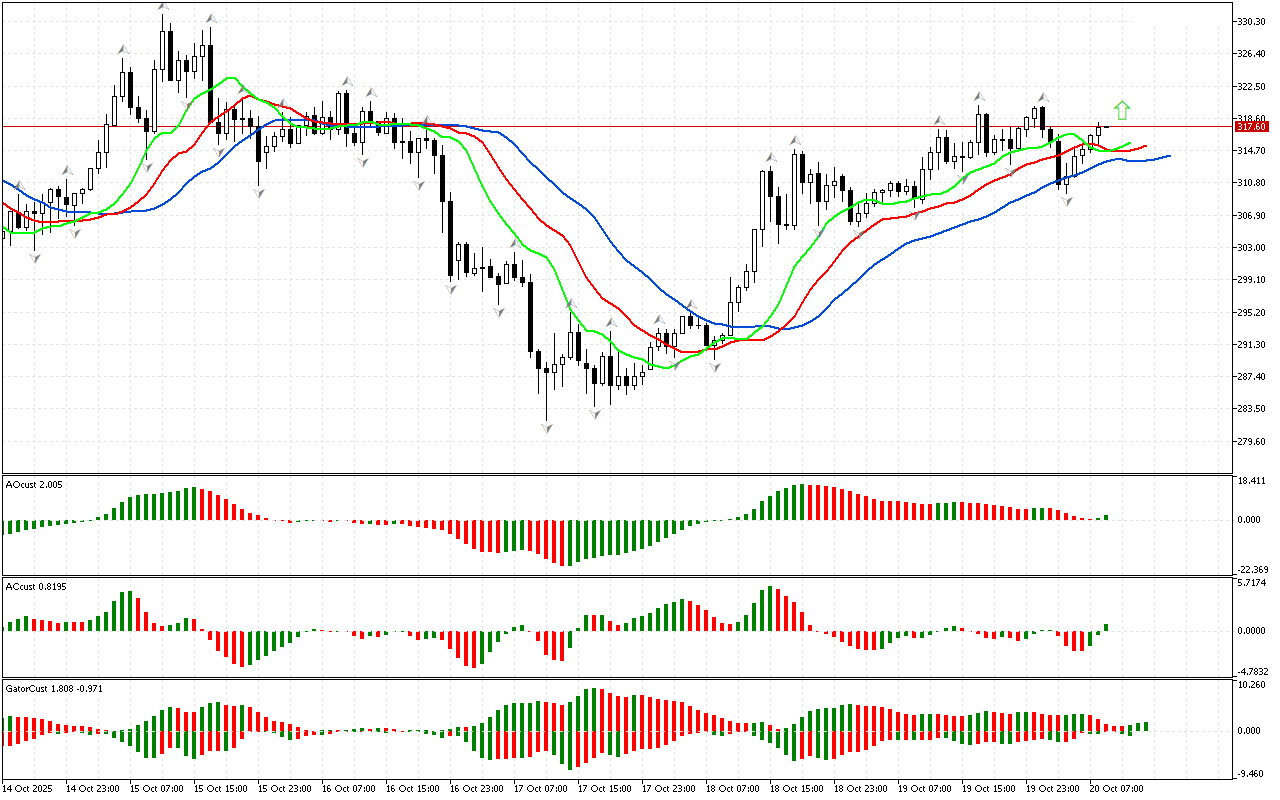Click the 279.60 price scale value
Image resolution: width=1280 pixels, height=800 pixels.
pos(1255,442)
